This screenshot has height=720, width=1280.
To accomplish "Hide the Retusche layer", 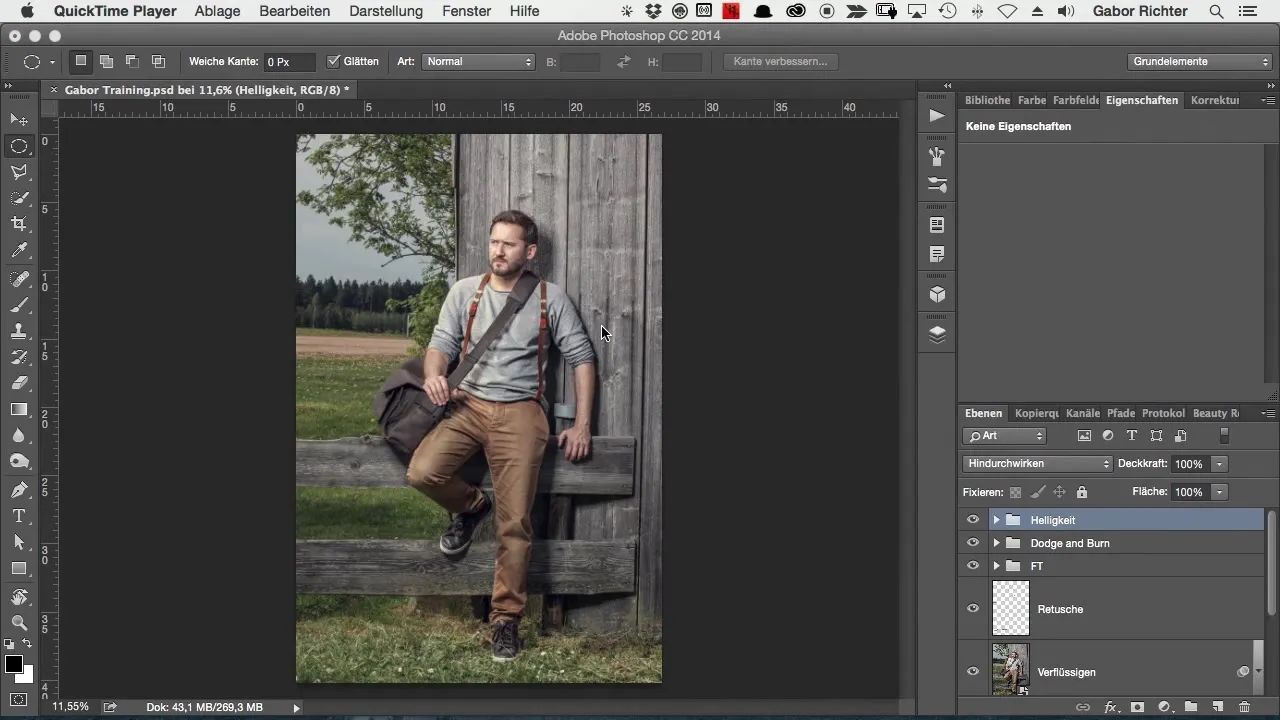I will (x=973, y=609).
